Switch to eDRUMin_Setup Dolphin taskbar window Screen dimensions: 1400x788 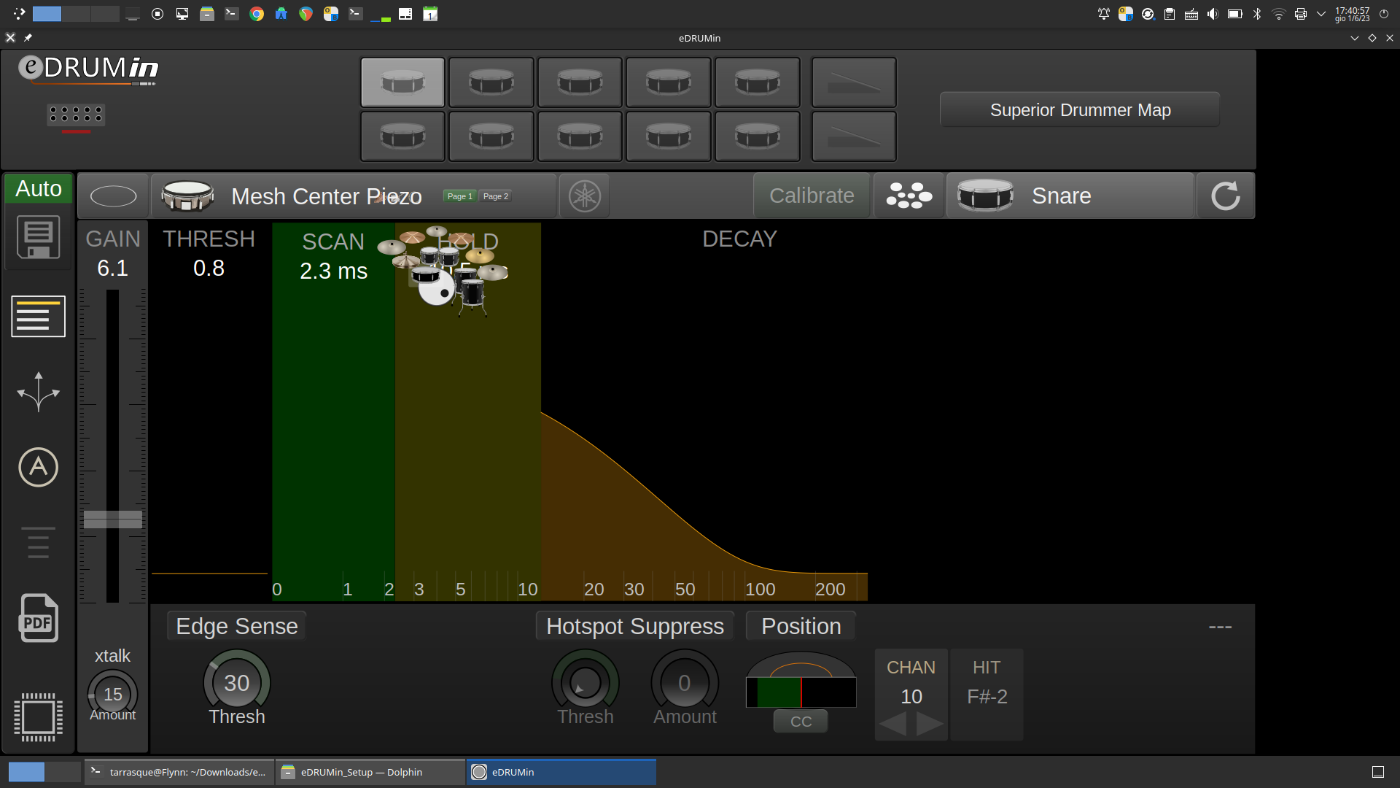tap(370, 772)
